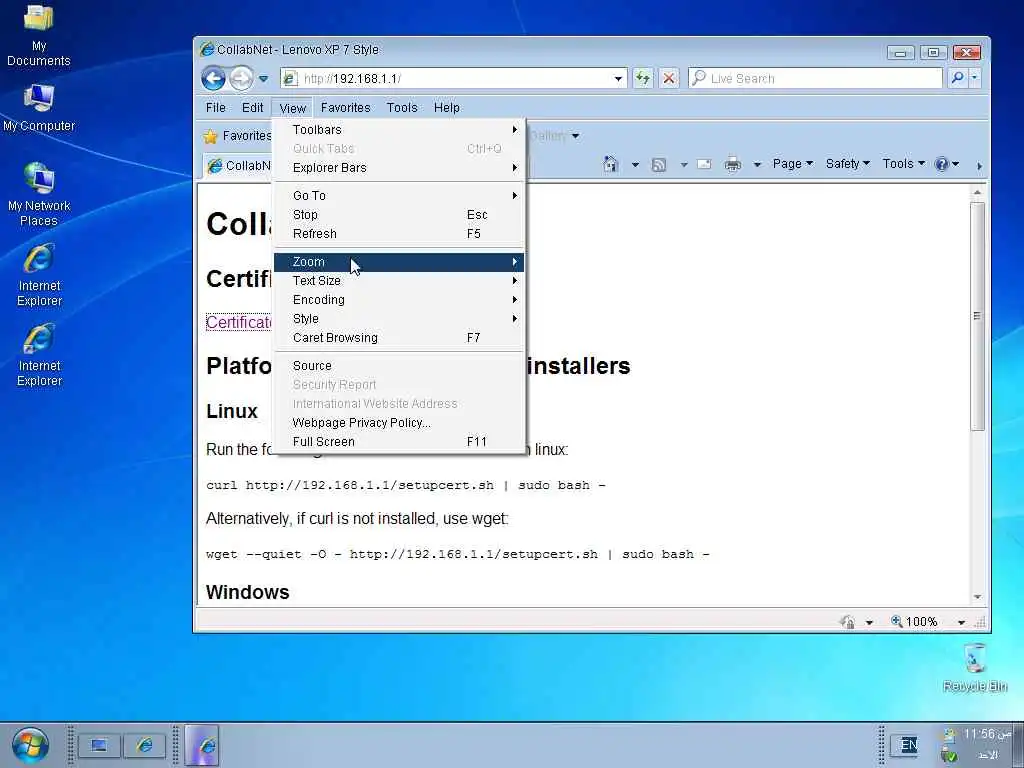Select the CollabNet browser tab
The width and height of the screenshot is (1024, 768).
point(238,166)
